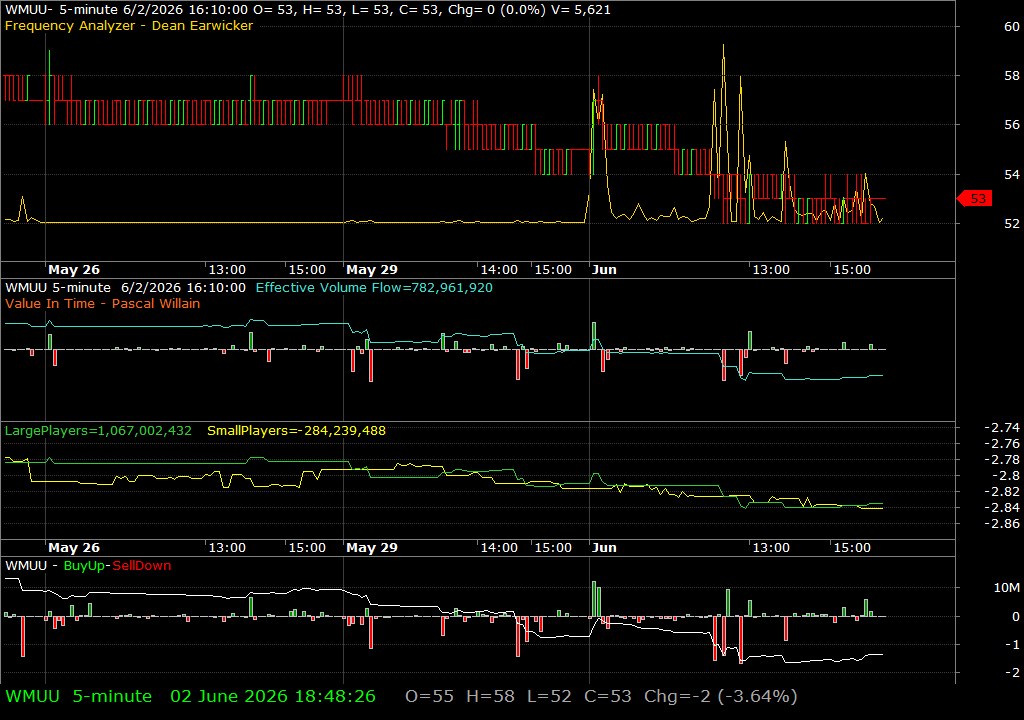Click the 10M scale label
The image size is (1024, 720).
[1006, 587]
